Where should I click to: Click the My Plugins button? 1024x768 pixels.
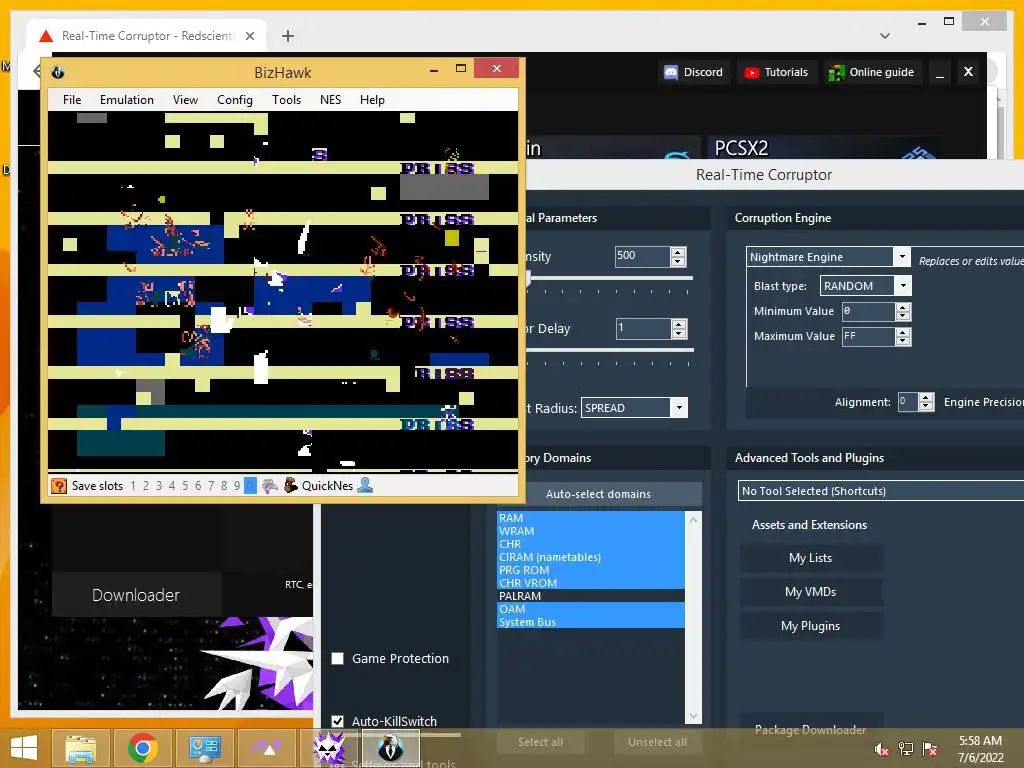pos(810,626)
